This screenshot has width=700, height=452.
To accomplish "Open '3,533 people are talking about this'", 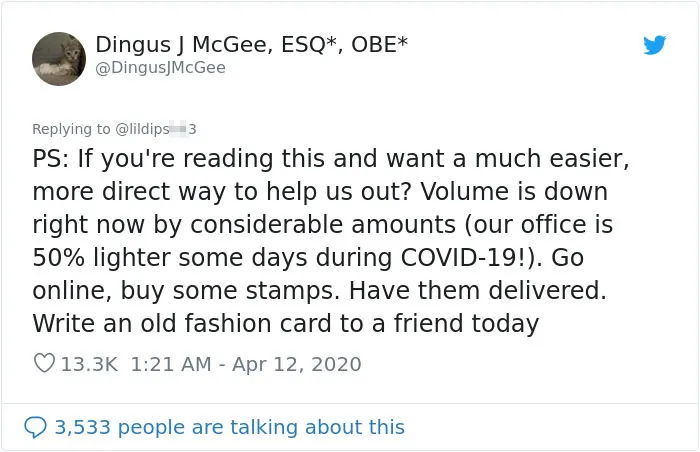I will click(230, 427).
